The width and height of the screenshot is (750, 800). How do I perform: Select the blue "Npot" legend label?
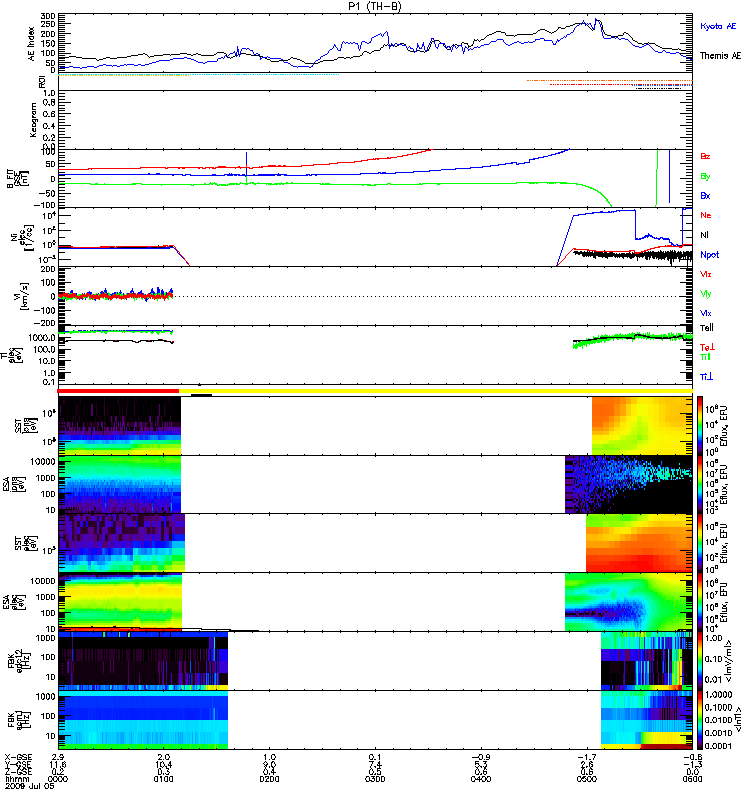pyautogui.click(x=709, y=255)
